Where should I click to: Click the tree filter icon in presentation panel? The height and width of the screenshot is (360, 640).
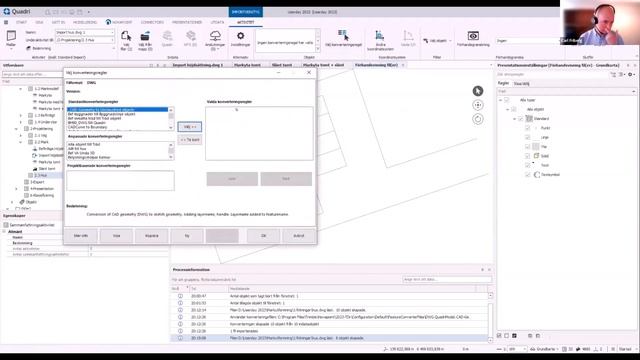[613, 75]
